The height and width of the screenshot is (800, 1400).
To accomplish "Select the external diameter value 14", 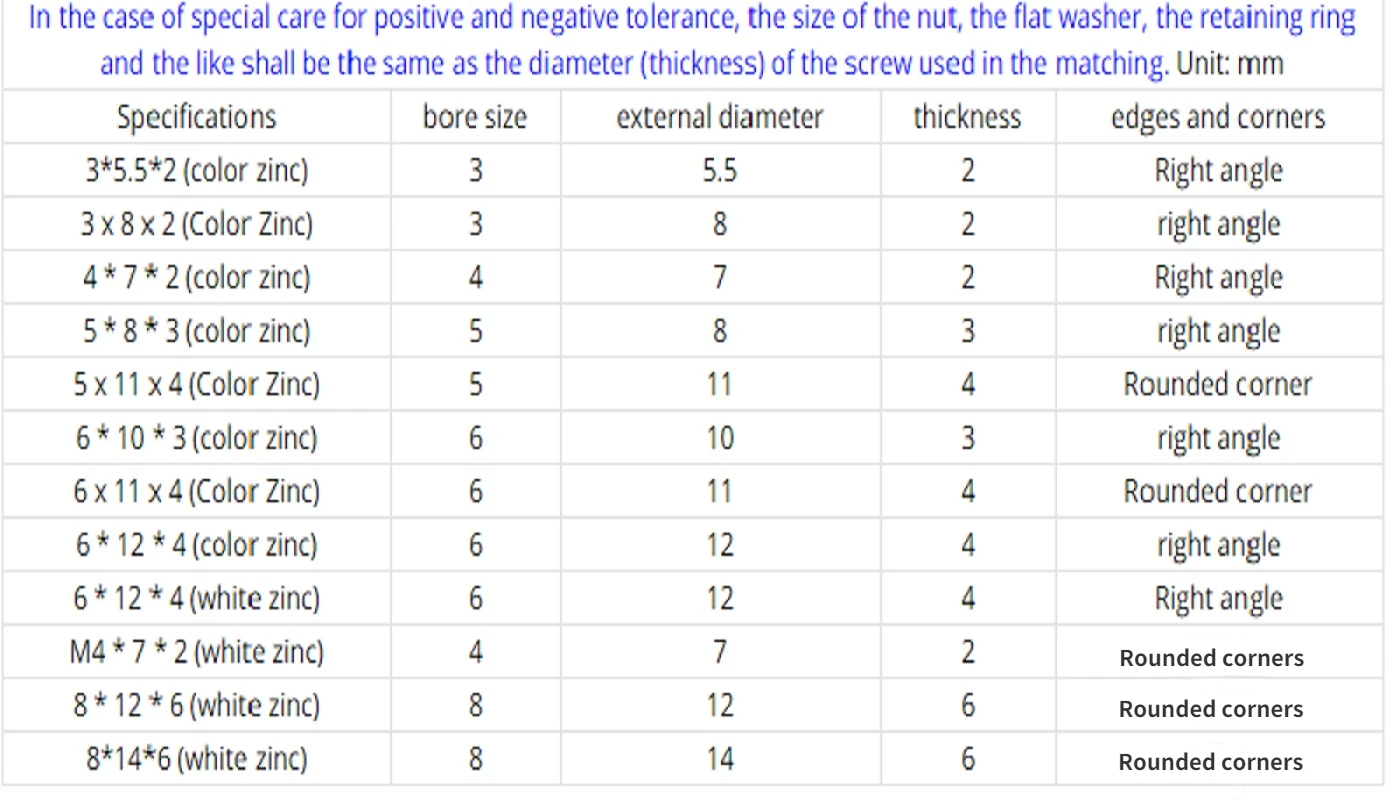I will coord(719,759).
